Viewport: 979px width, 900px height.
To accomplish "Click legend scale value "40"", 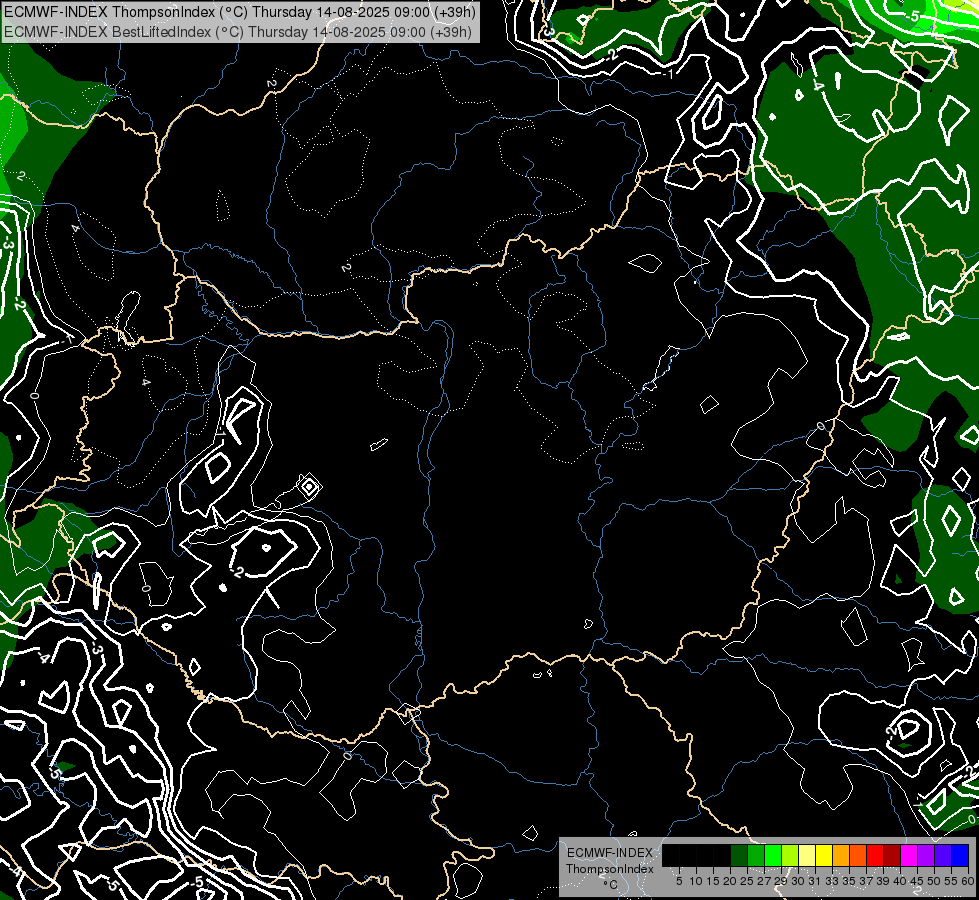I will tap(900, 881).
